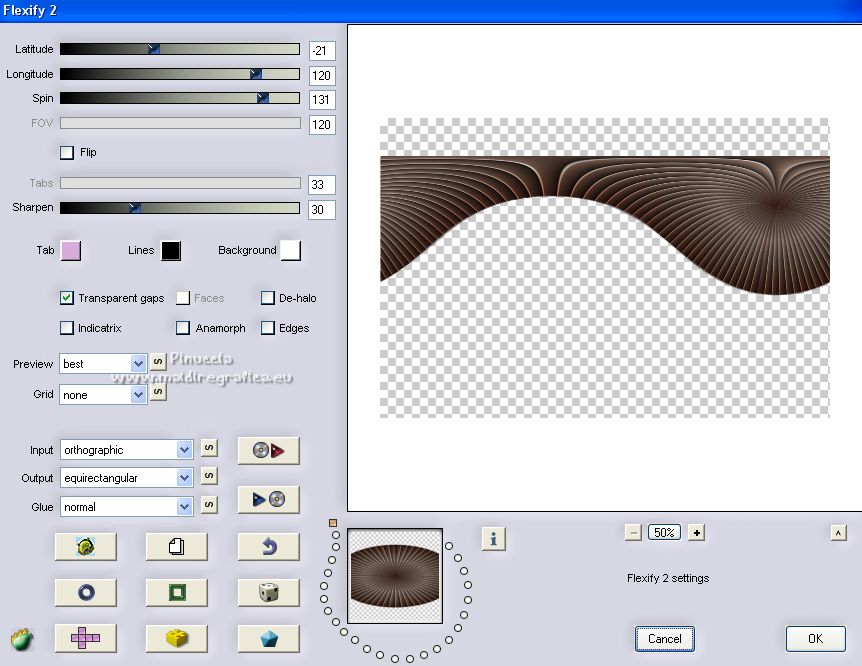
Task: Pick the pink Tab color swatch
Action: pos(71,250)
